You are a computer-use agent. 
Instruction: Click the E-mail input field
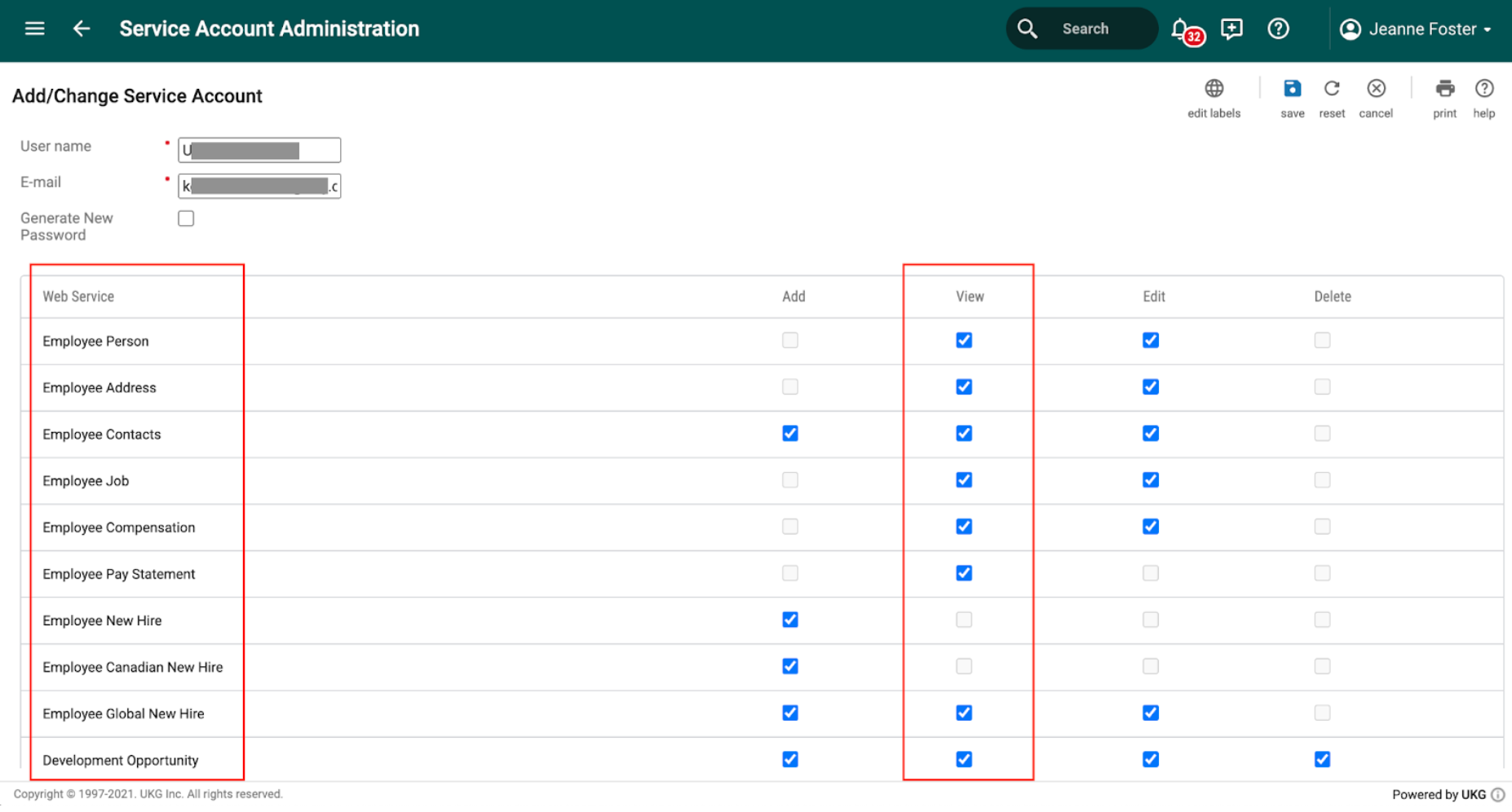click(x=259, y=187)
